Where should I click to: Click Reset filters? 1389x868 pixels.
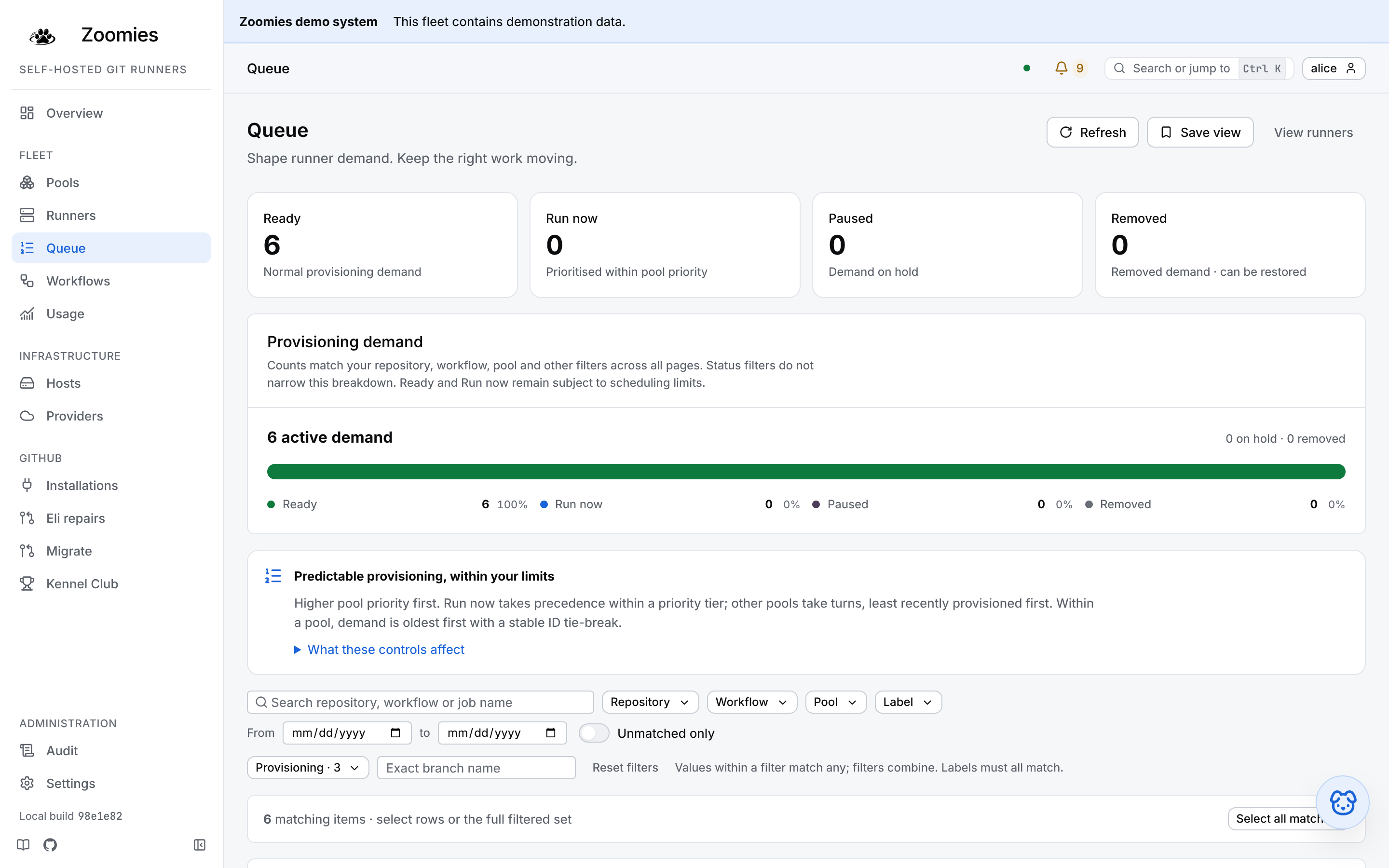(625, 768)
